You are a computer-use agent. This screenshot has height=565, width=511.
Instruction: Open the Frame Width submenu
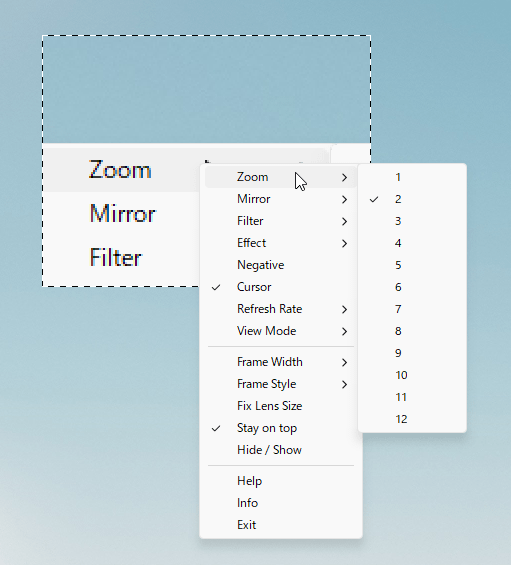tap(281, 362)
